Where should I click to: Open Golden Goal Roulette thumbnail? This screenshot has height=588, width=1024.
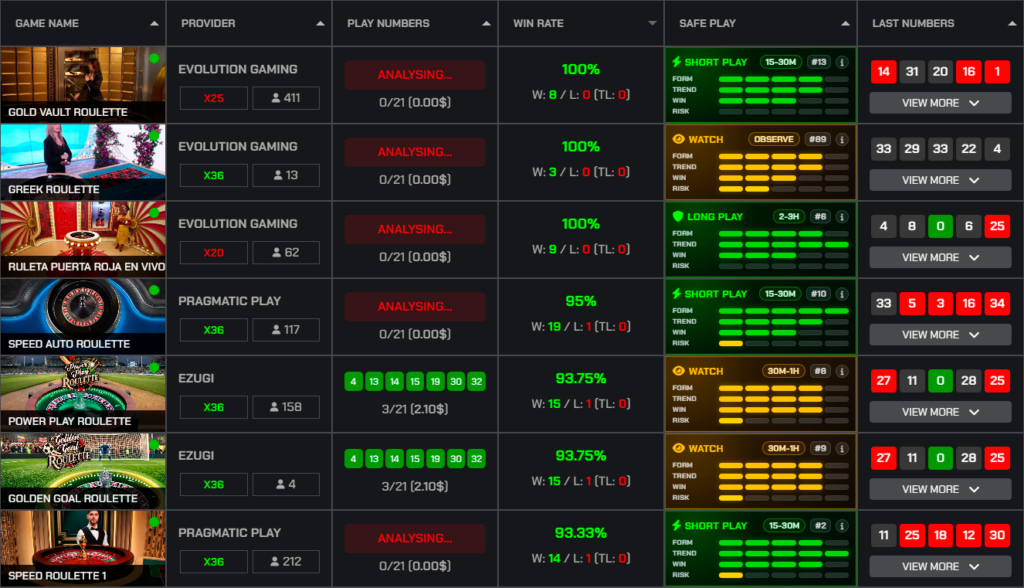pyautogui.click(x=83, y=471)
